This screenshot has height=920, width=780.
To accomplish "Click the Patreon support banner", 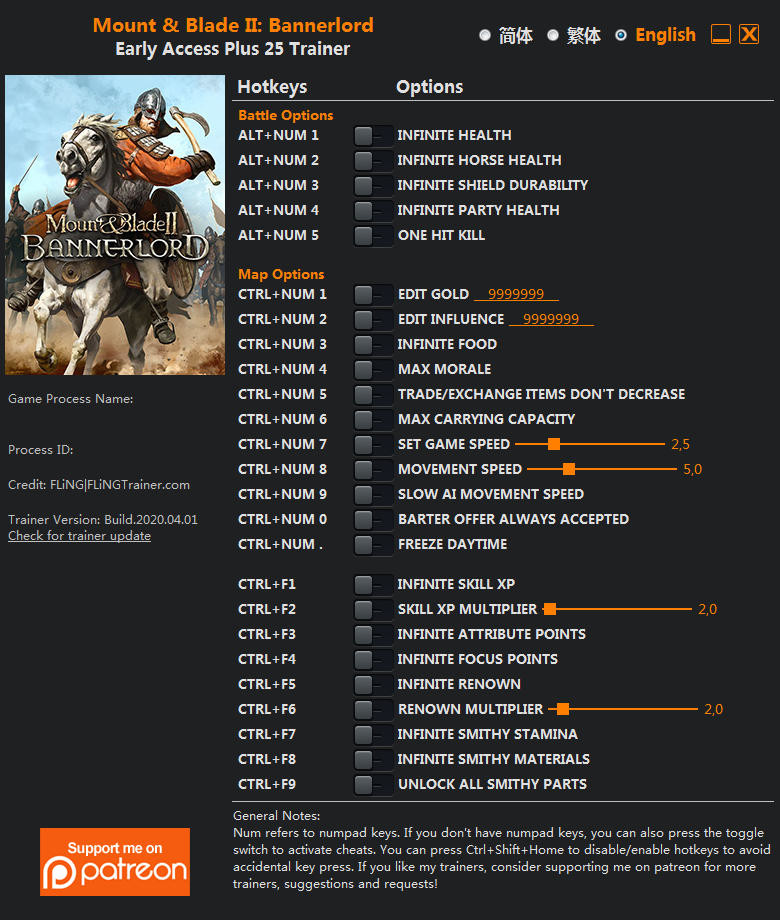I will (x=114, y=861).
